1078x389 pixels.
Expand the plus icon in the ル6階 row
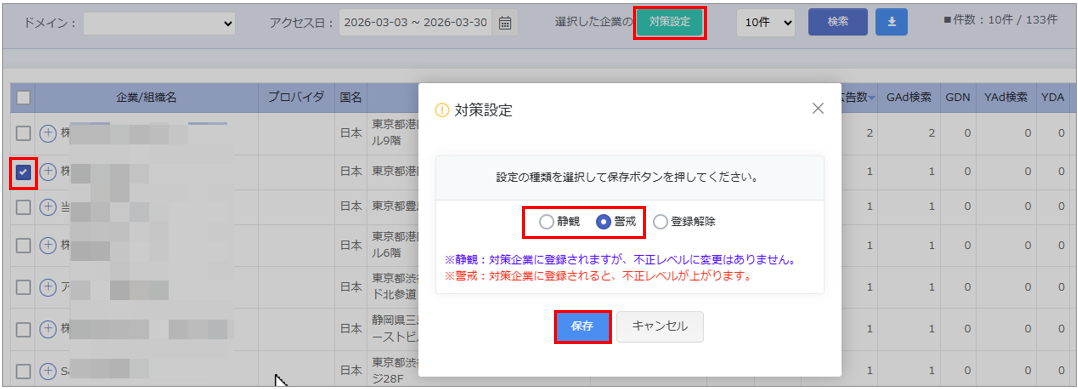(47, 244)
